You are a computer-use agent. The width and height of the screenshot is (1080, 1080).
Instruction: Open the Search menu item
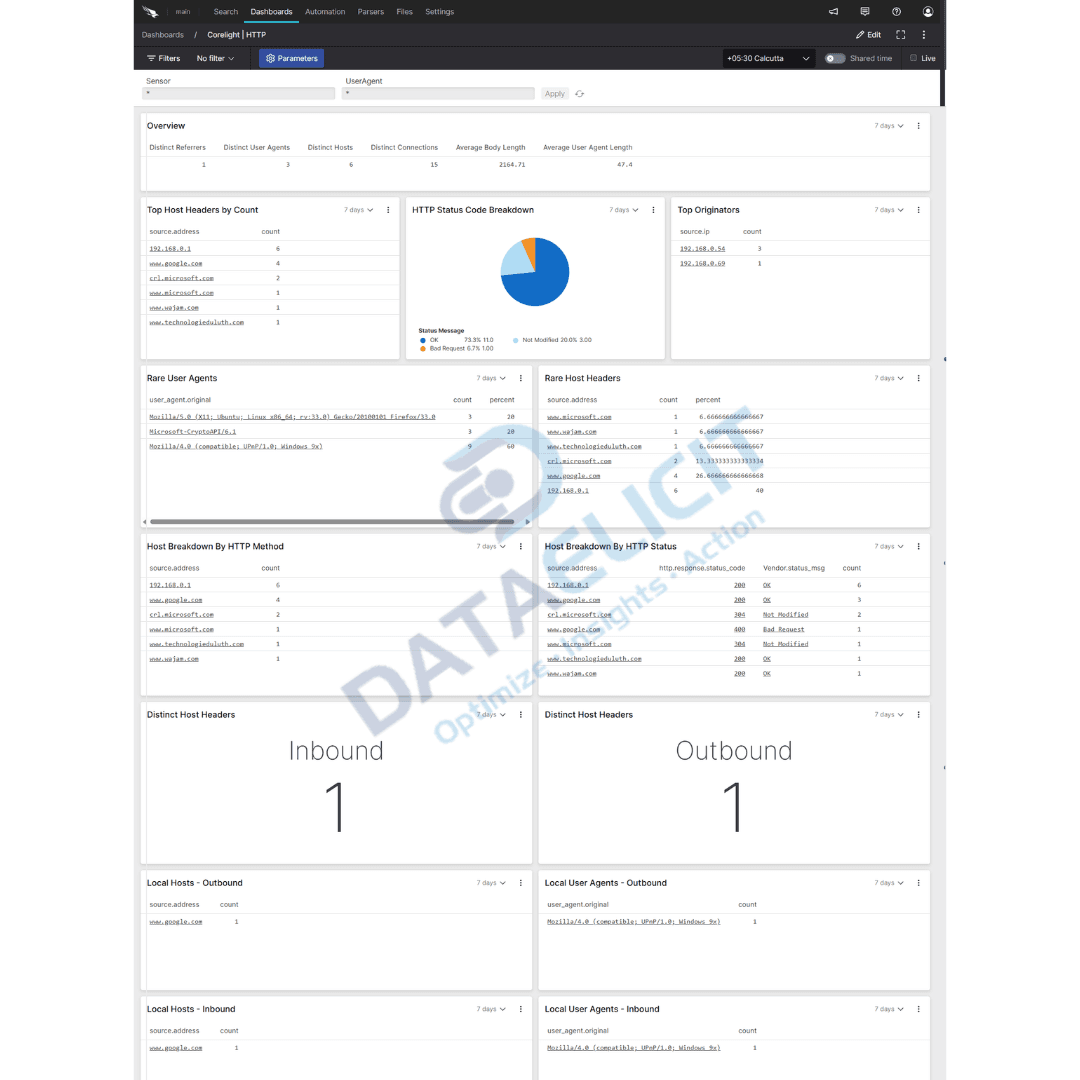point(225,11)
